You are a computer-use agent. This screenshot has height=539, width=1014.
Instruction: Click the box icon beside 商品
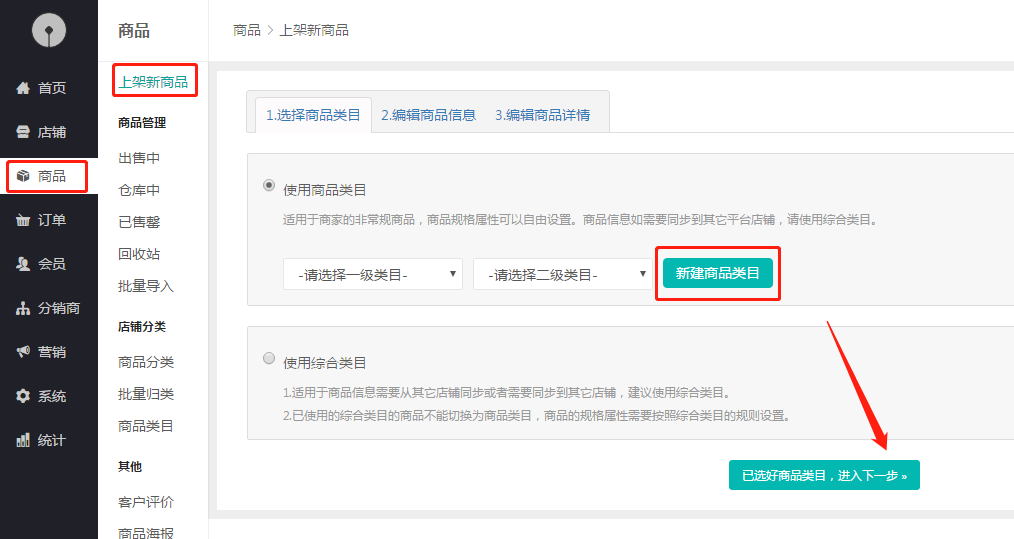(23, 176)
